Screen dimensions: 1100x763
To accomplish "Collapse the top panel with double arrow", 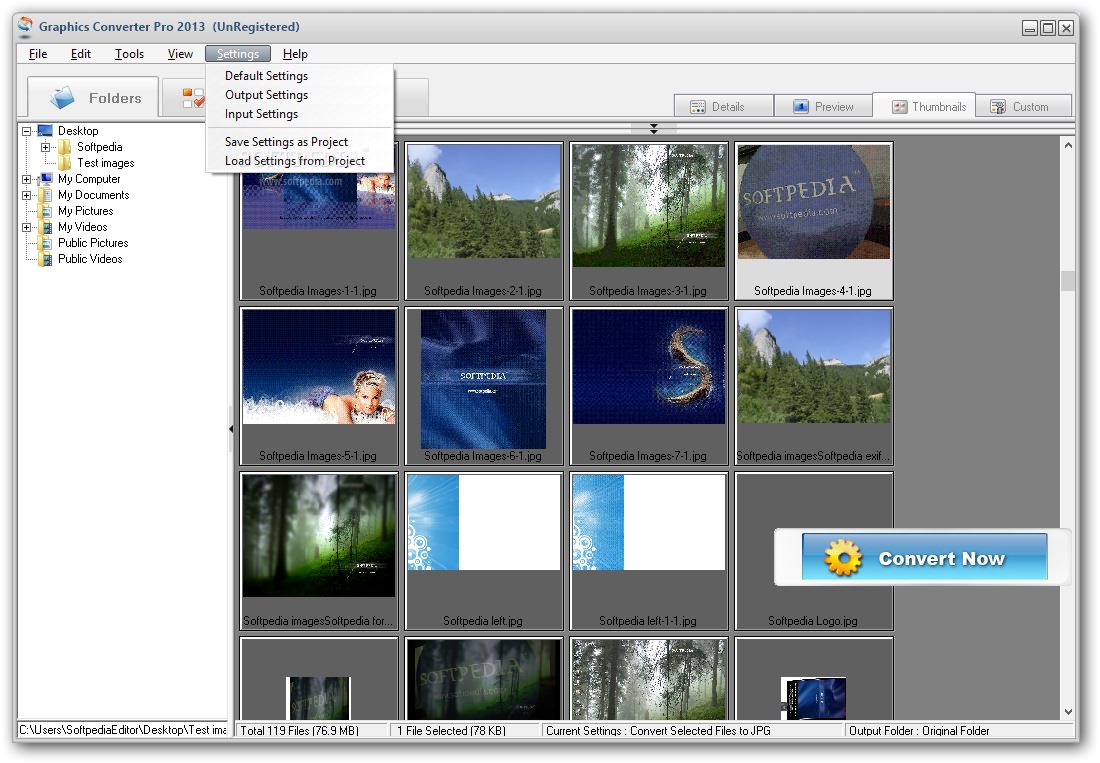I will tap(653, 129).
